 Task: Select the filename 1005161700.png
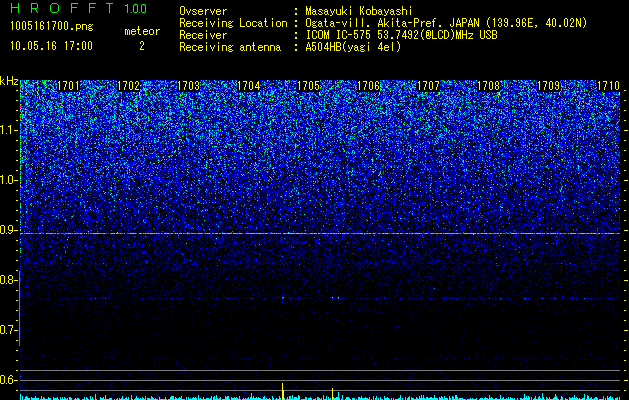click(52, 27)
